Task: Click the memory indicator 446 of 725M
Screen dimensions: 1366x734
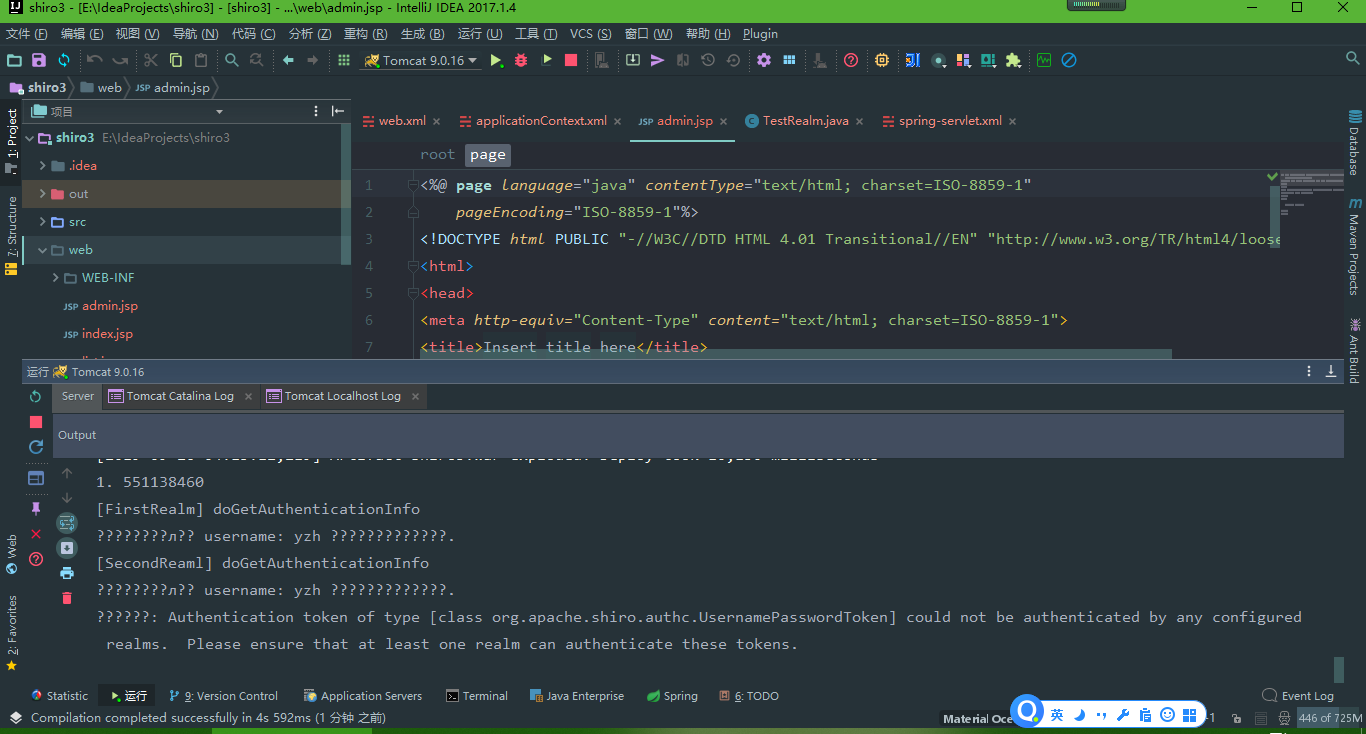Action: click(1329, 718)
